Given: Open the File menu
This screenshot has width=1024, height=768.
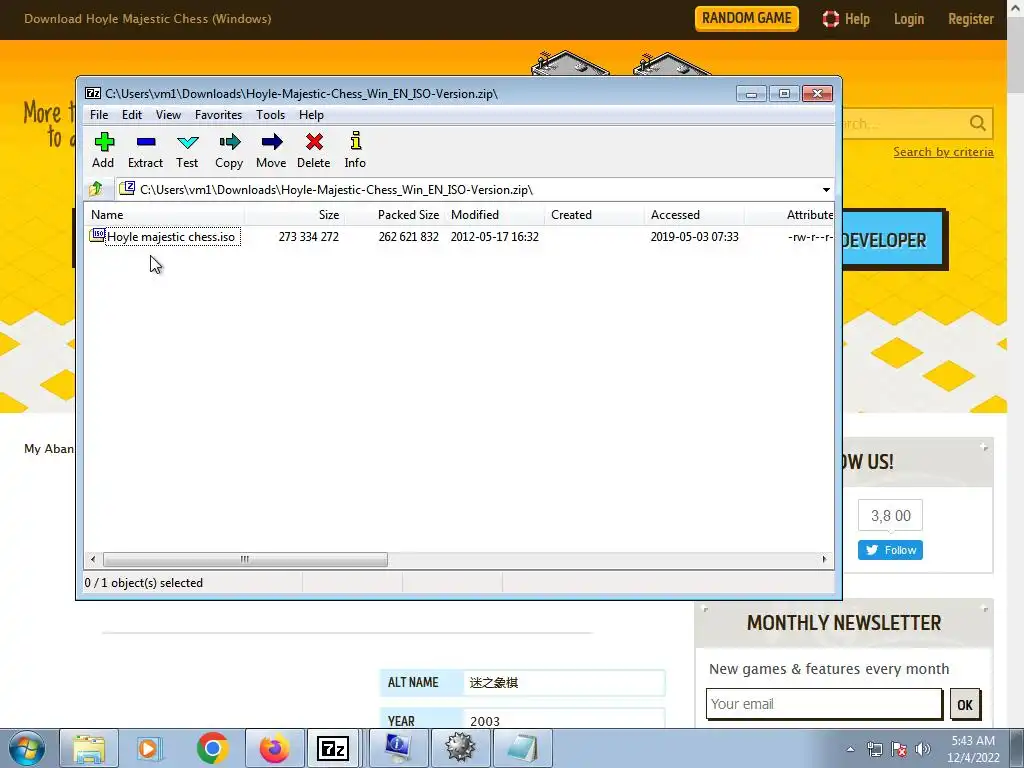Looking at the screenshot, I should pyautogui.click(x=99, y=115).
